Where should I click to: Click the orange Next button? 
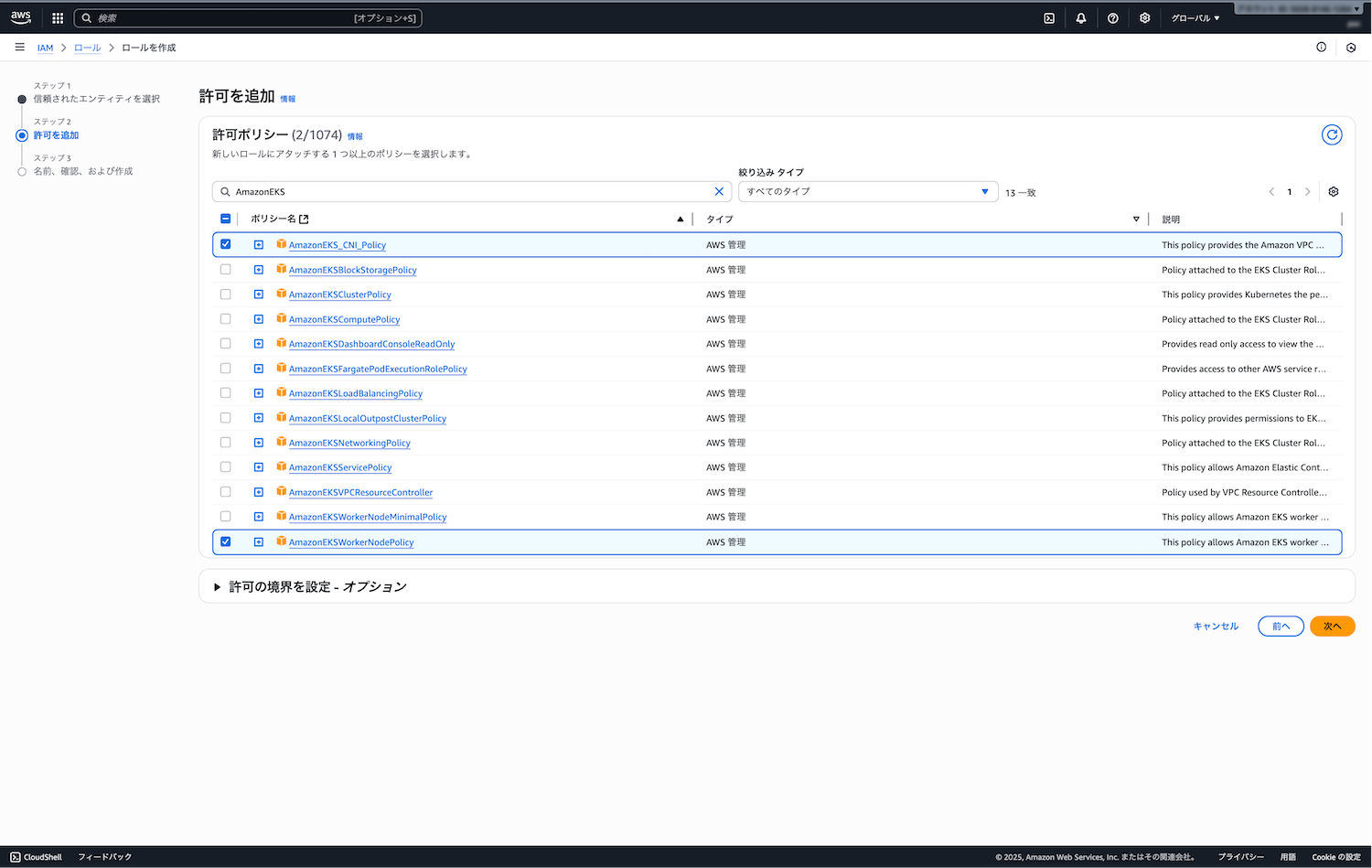(1332, 627)
